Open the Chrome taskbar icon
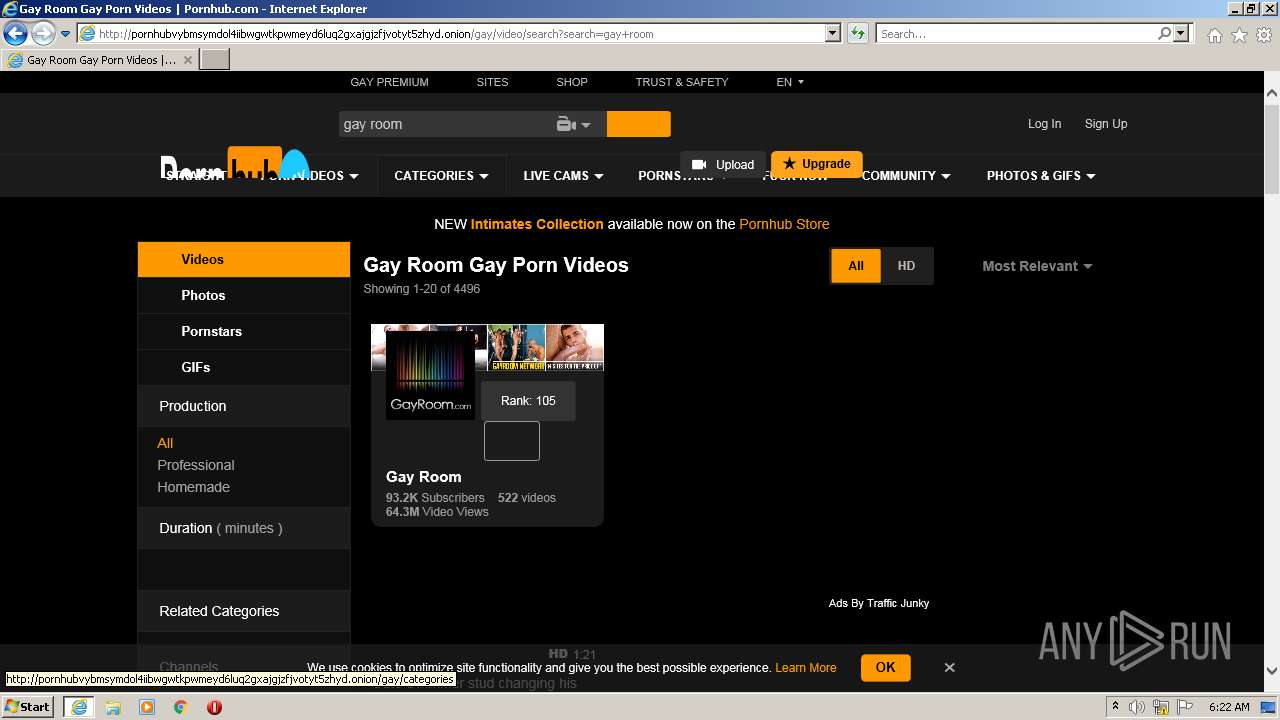 pos(180,707)
